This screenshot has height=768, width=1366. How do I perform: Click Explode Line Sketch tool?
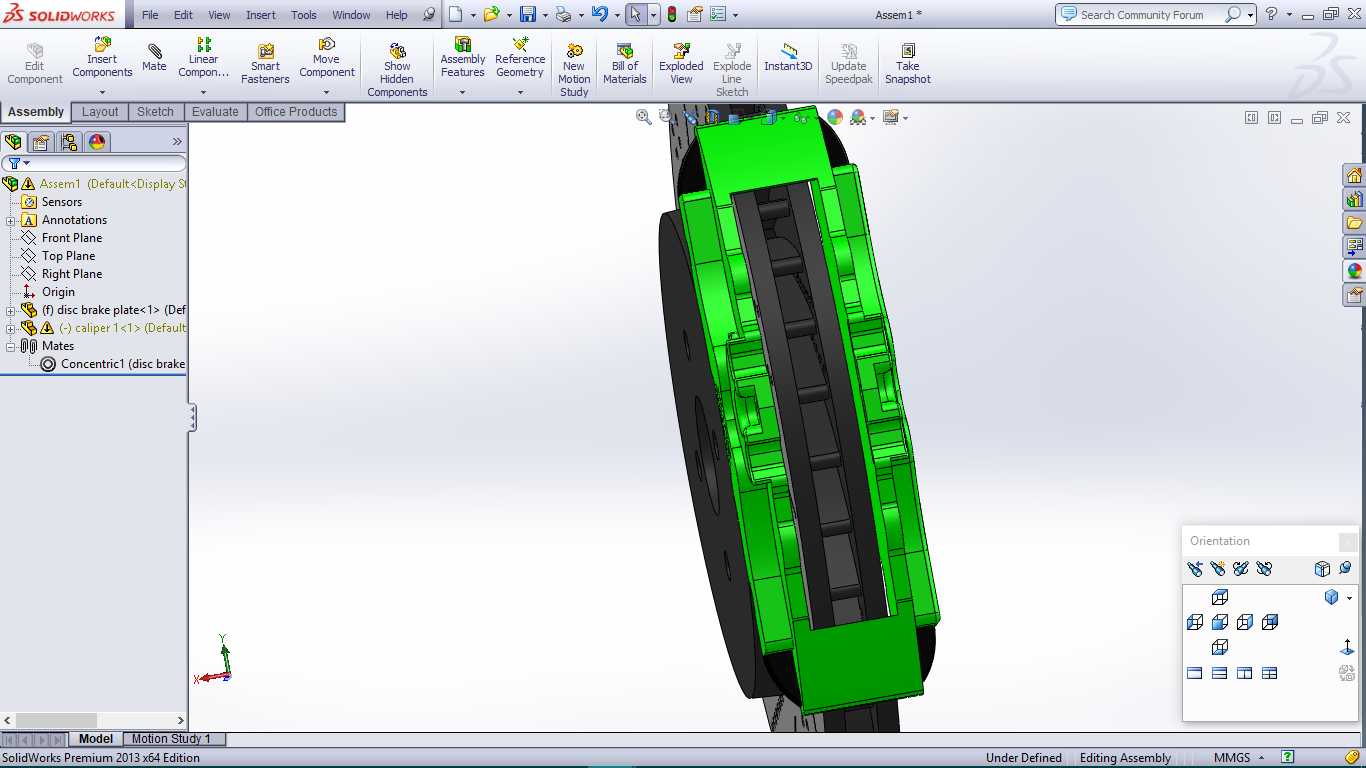(732, 70)
